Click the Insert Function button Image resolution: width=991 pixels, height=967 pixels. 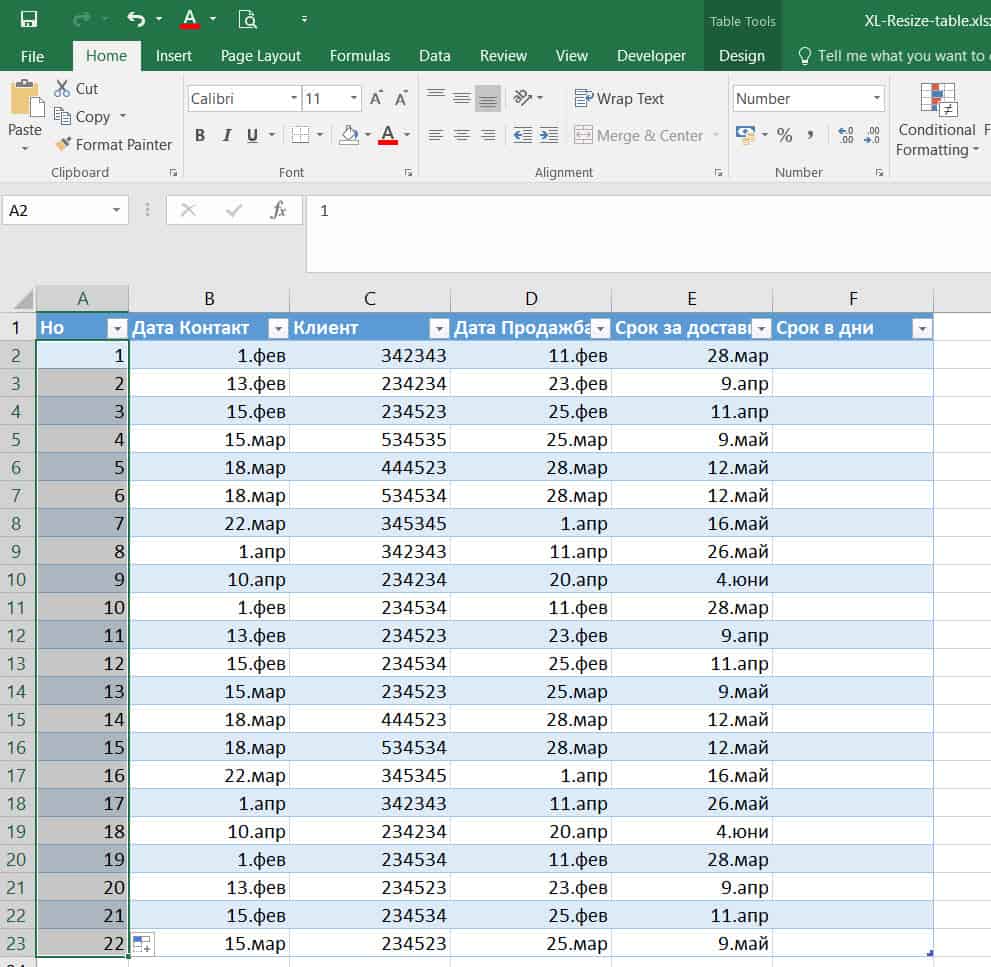click(279, 210)
